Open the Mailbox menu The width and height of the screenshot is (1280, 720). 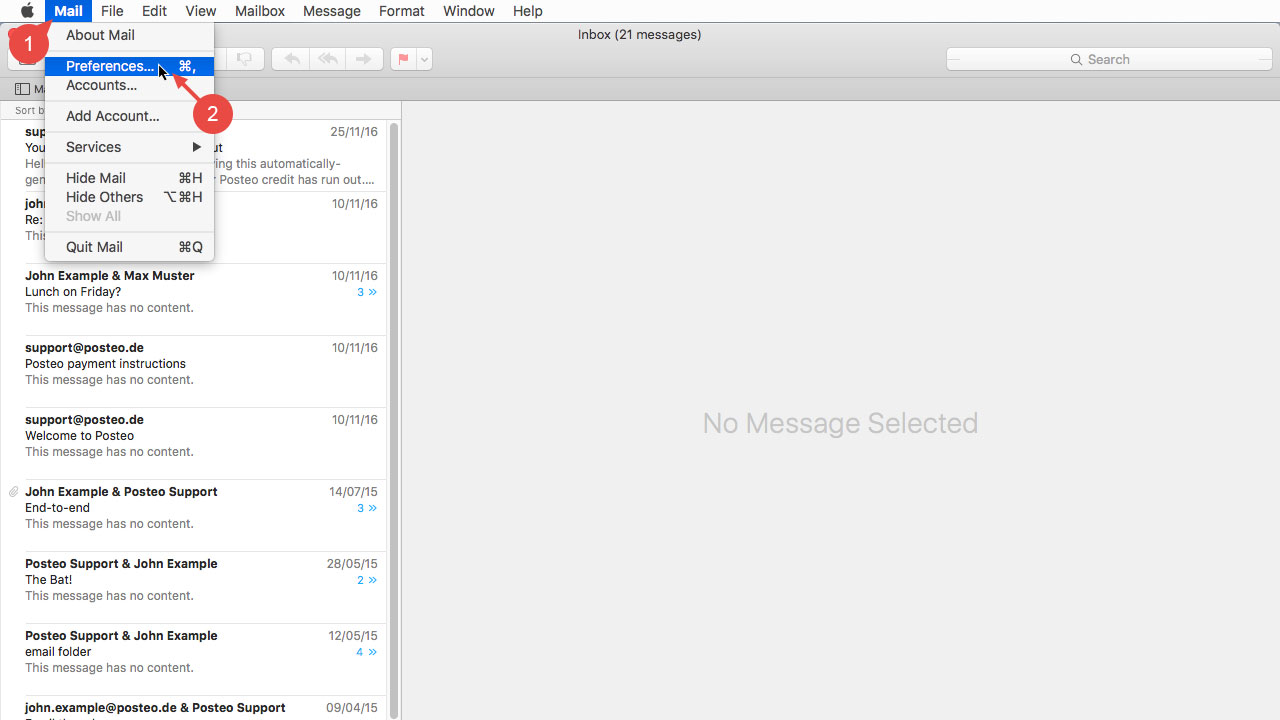click(259, 11)
